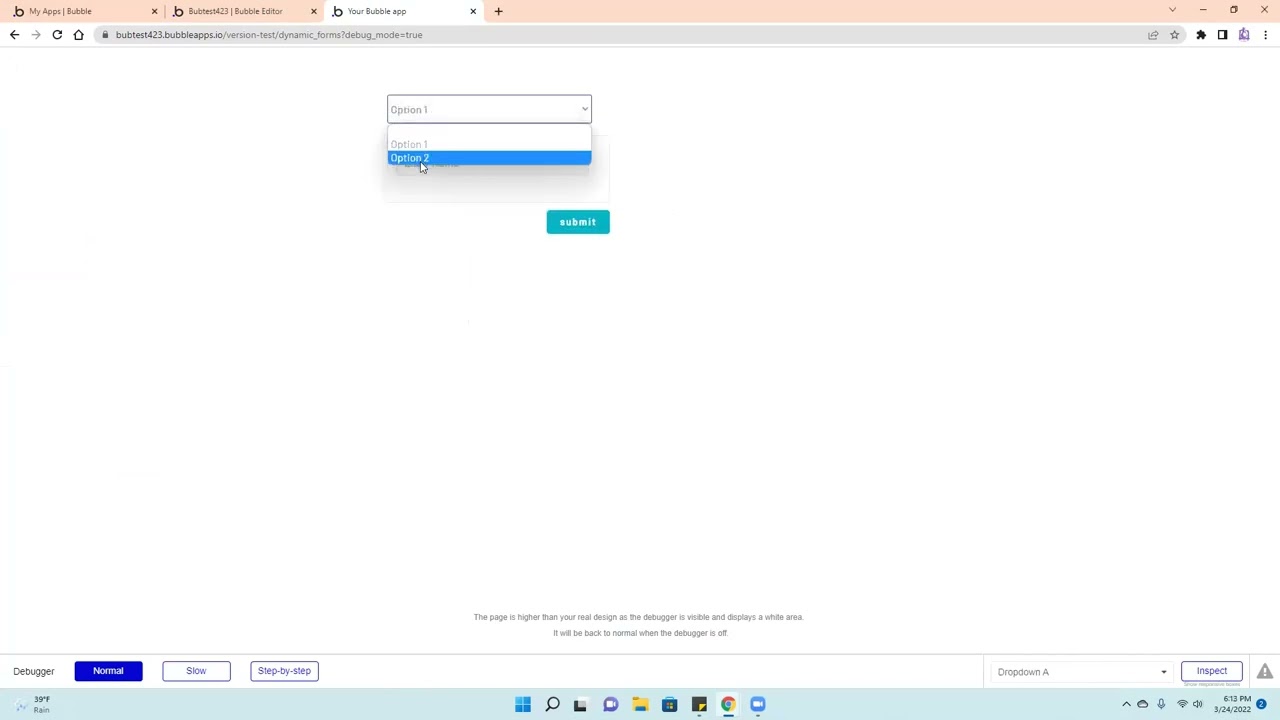Show hidden system tray icons

(x=1126, y=704)
